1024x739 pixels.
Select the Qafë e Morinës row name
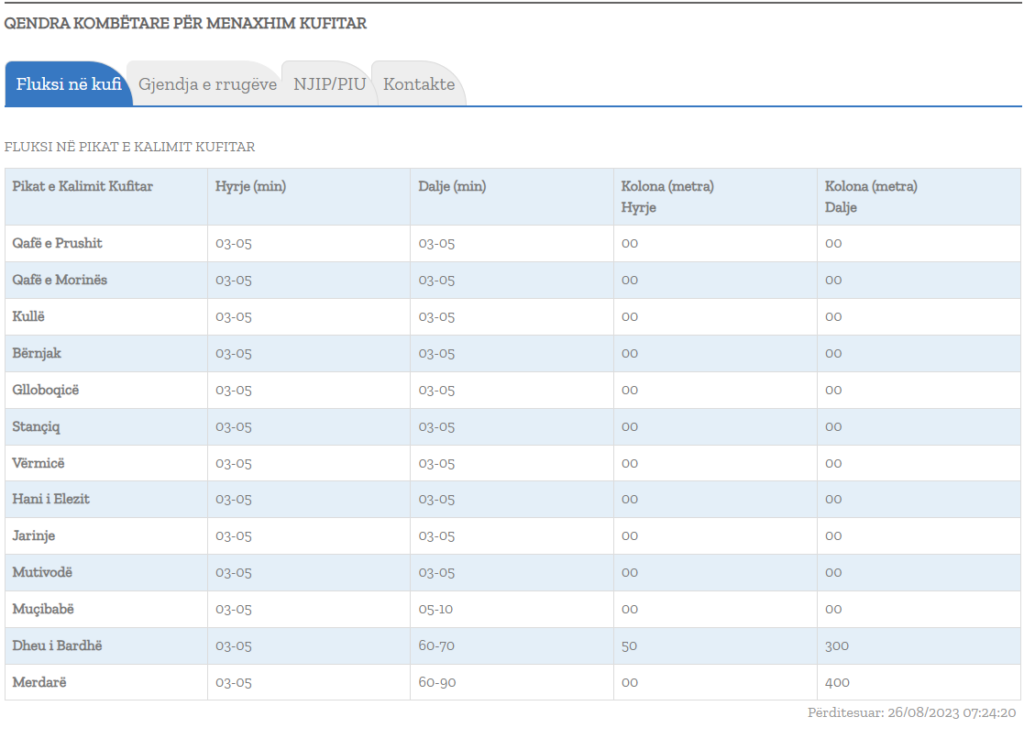pyautogui.click(x=59, y=280)
